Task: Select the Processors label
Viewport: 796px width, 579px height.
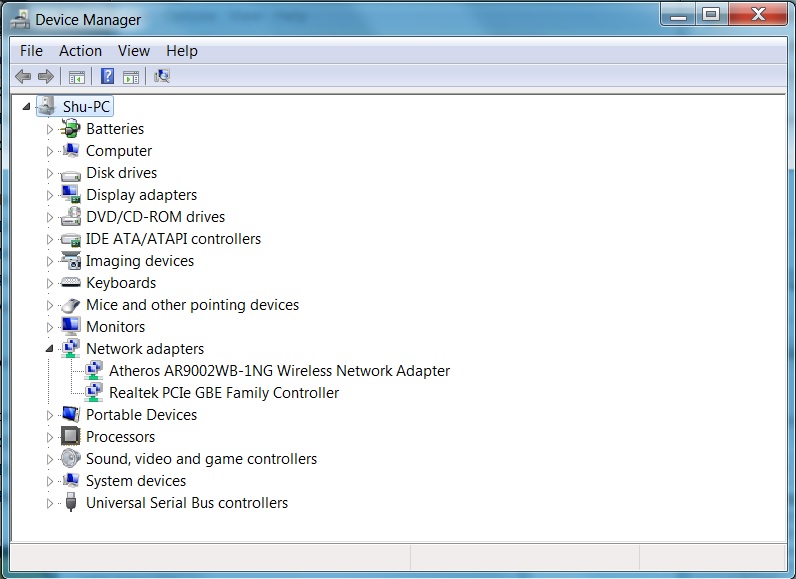Action: pos(120,436)
